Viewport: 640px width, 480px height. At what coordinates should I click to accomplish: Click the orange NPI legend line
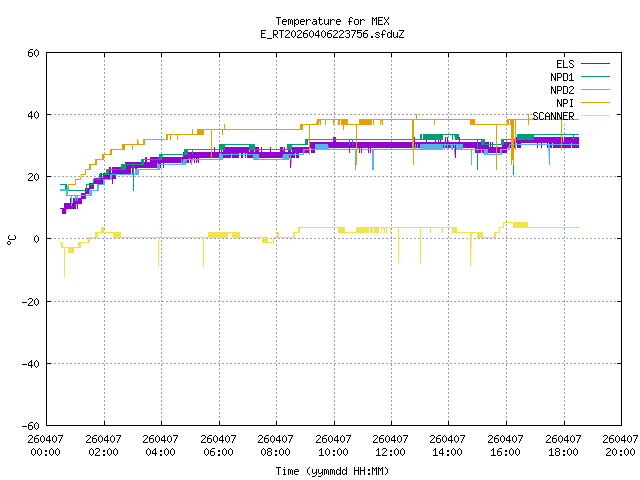click(595, 102)
